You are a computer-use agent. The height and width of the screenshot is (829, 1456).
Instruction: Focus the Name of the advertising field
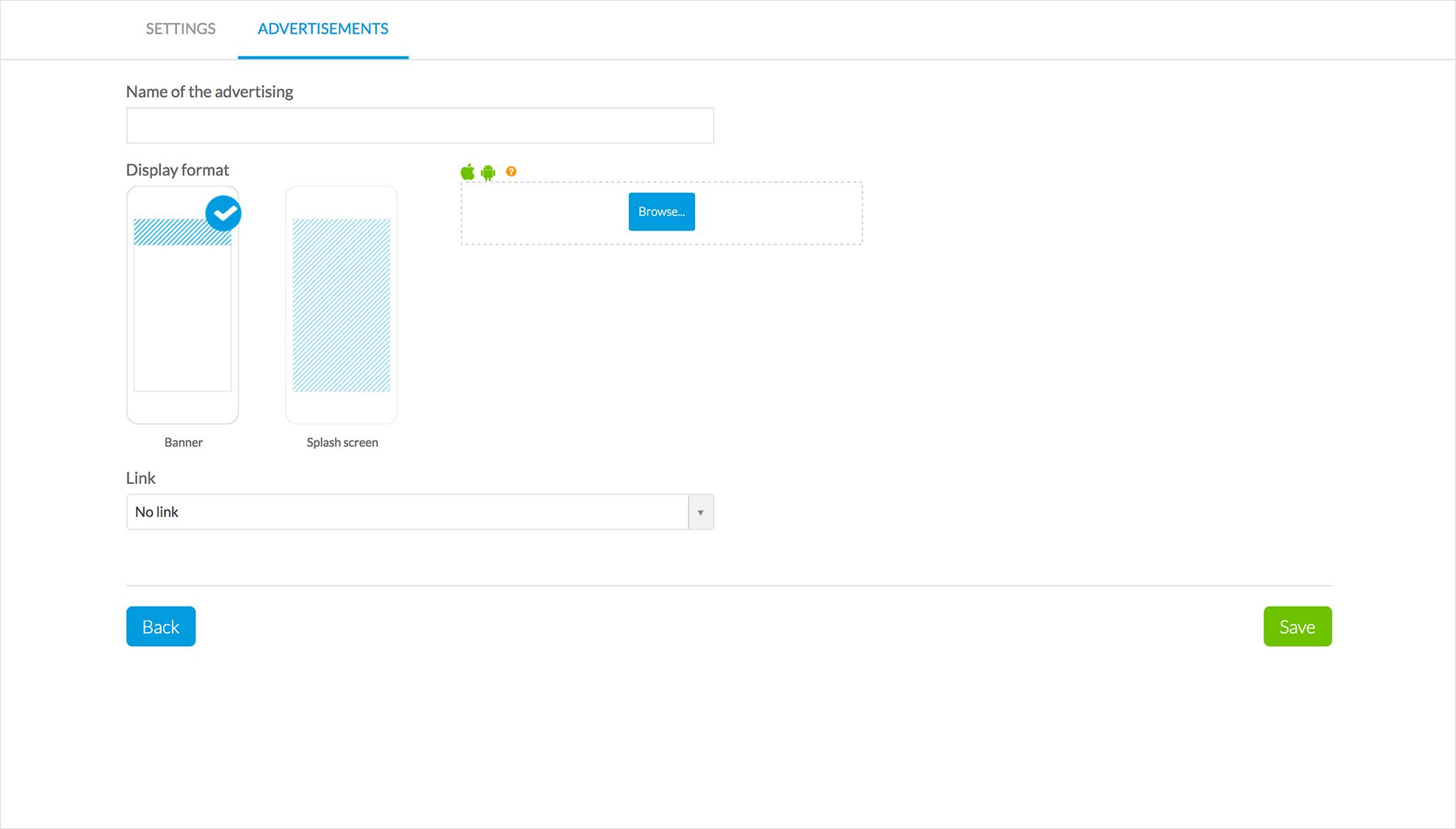tap(419, 126)
